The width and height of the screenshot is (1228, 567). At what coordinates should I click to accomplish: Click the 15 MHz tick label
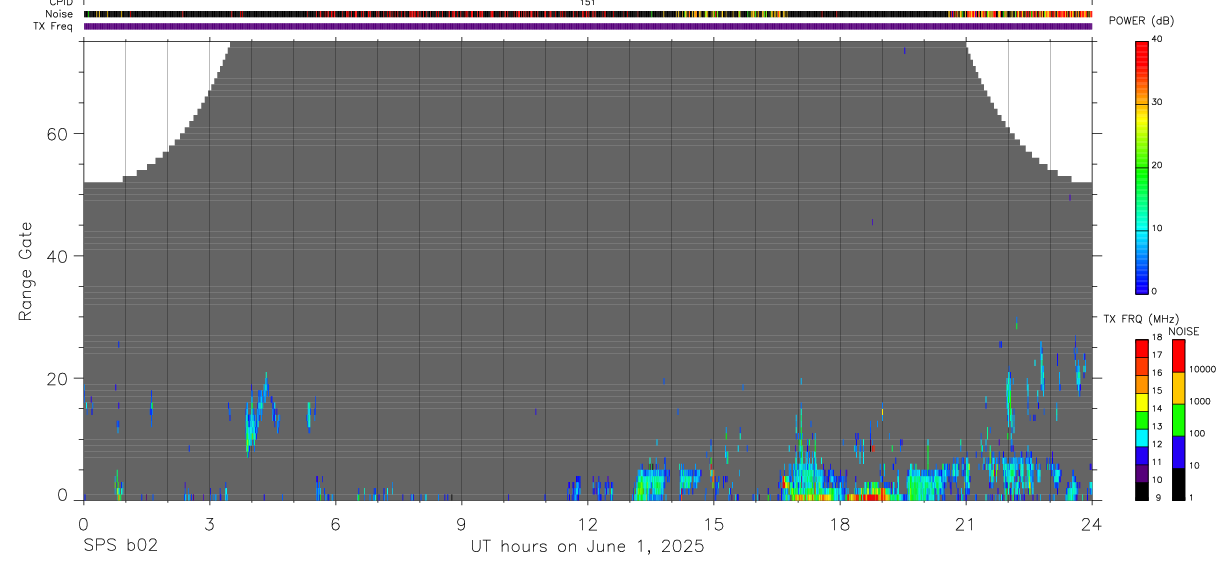(1157, 391)
